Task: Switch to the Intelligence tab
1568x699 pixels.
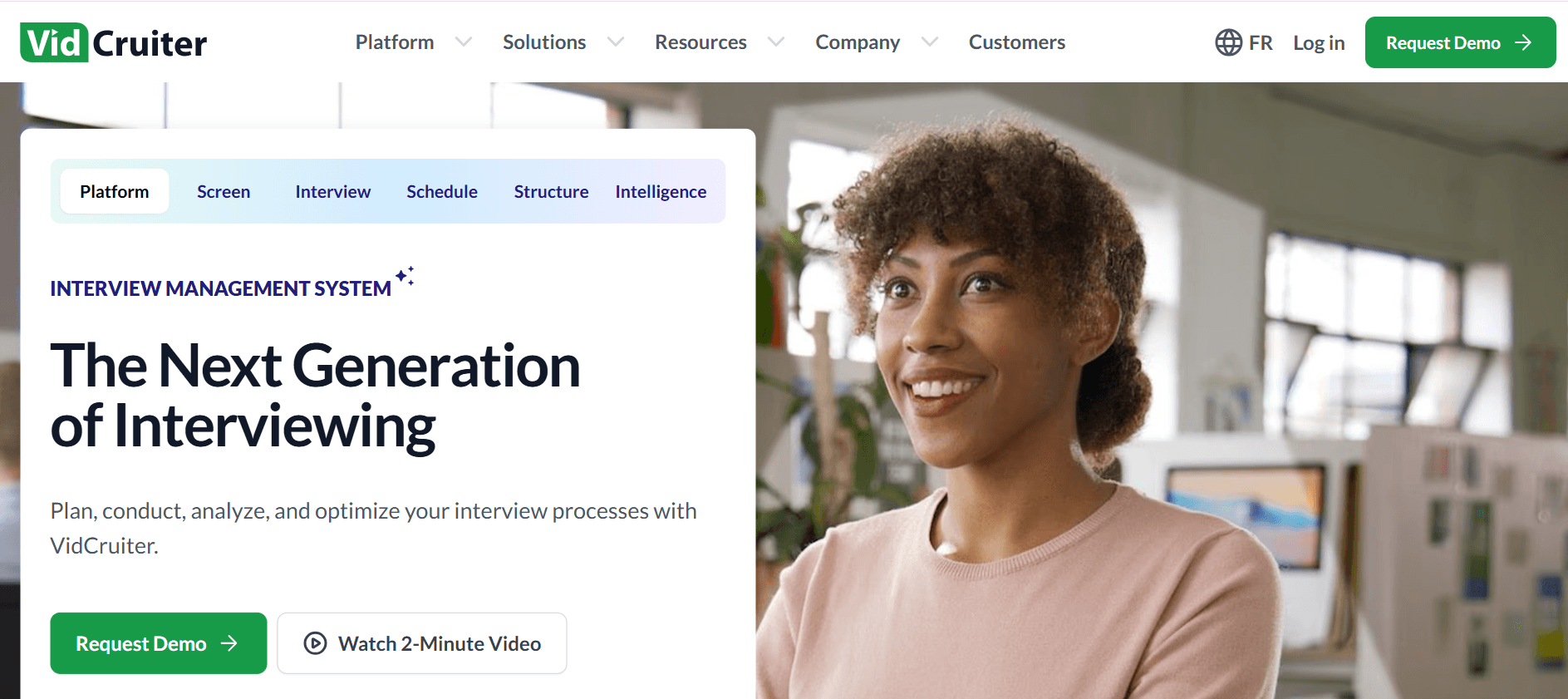Action: pos(661,191)
